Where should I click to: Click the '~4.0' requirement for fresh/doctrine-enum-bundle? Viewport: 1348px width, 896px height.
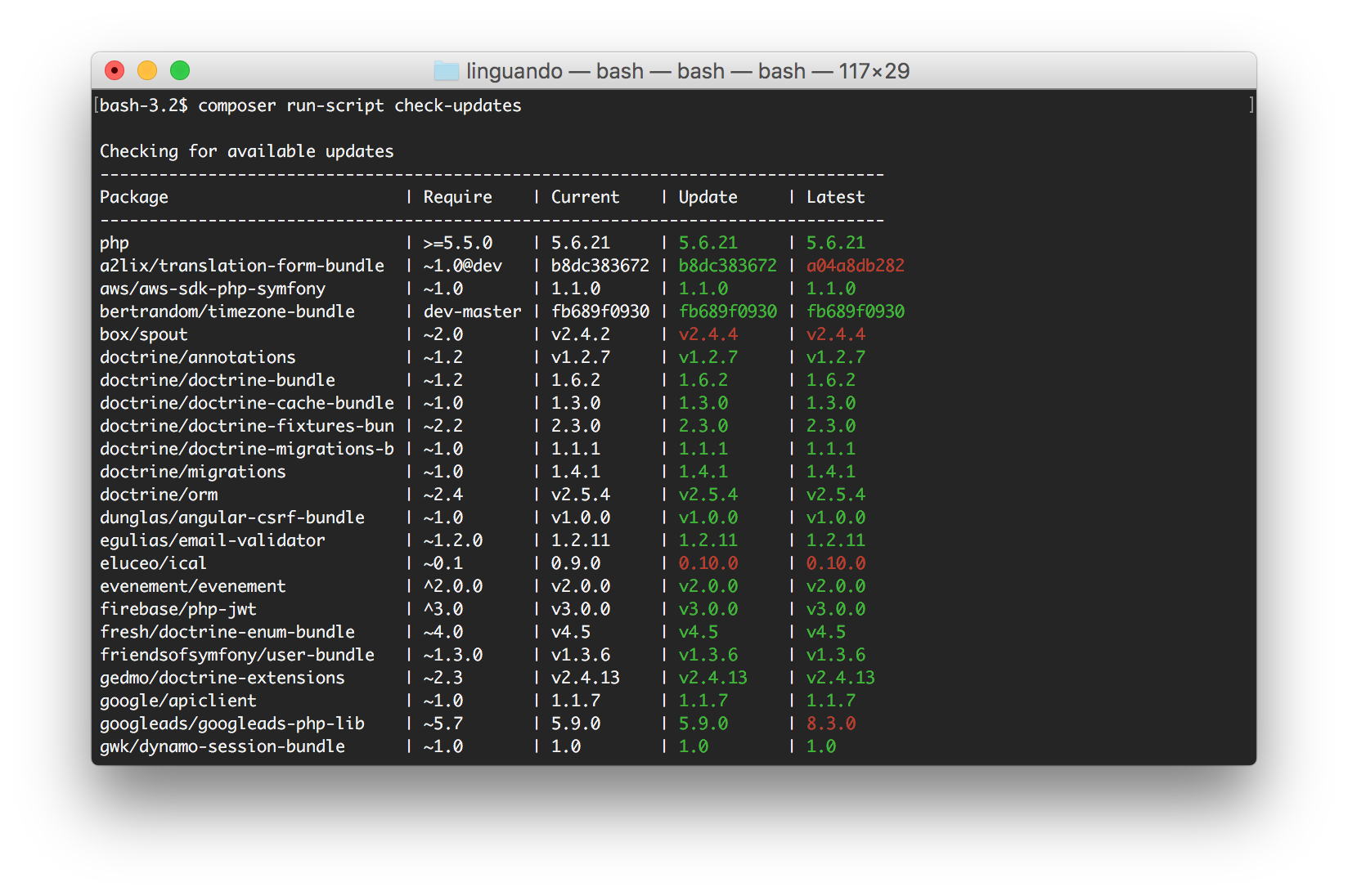click(x=443, y=632)
